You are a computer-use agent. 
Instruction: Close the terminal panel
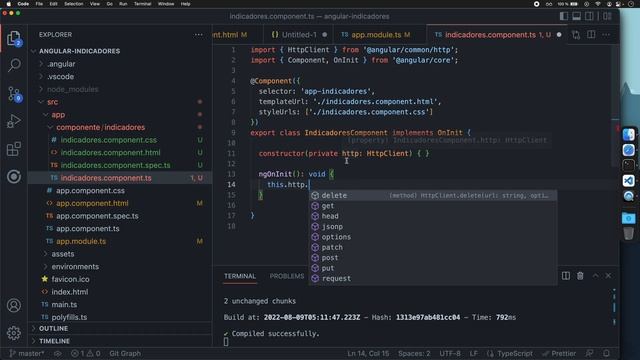[608, 276]
